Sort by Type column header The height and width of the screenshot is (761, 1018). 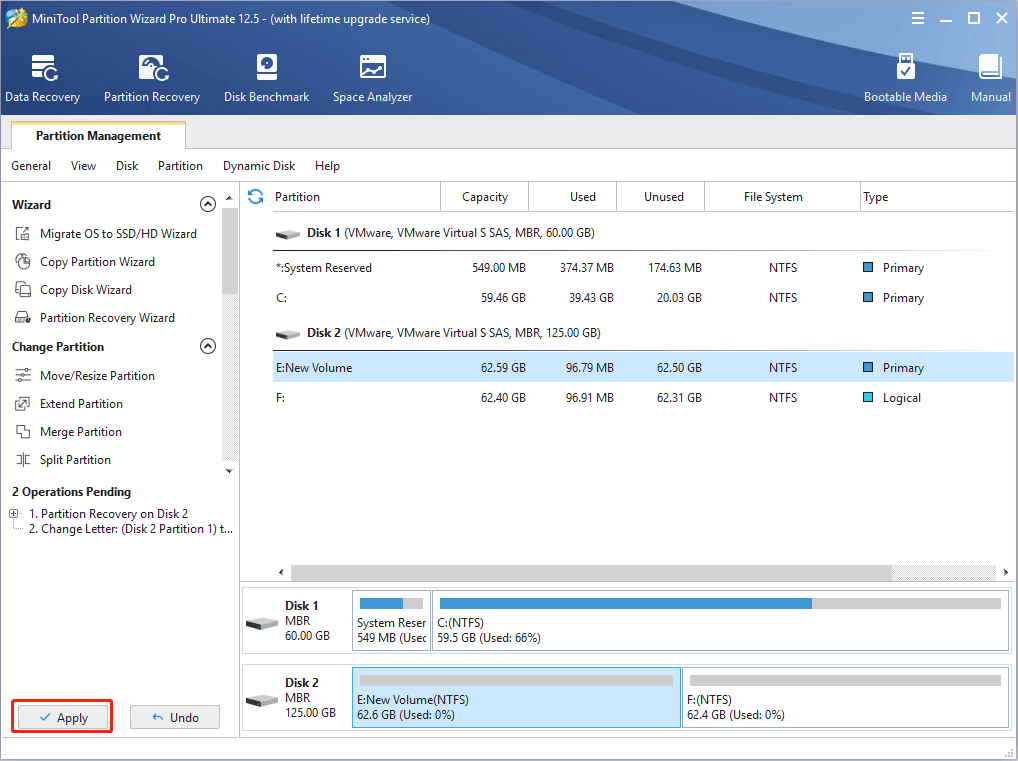[x=937, y=197]
